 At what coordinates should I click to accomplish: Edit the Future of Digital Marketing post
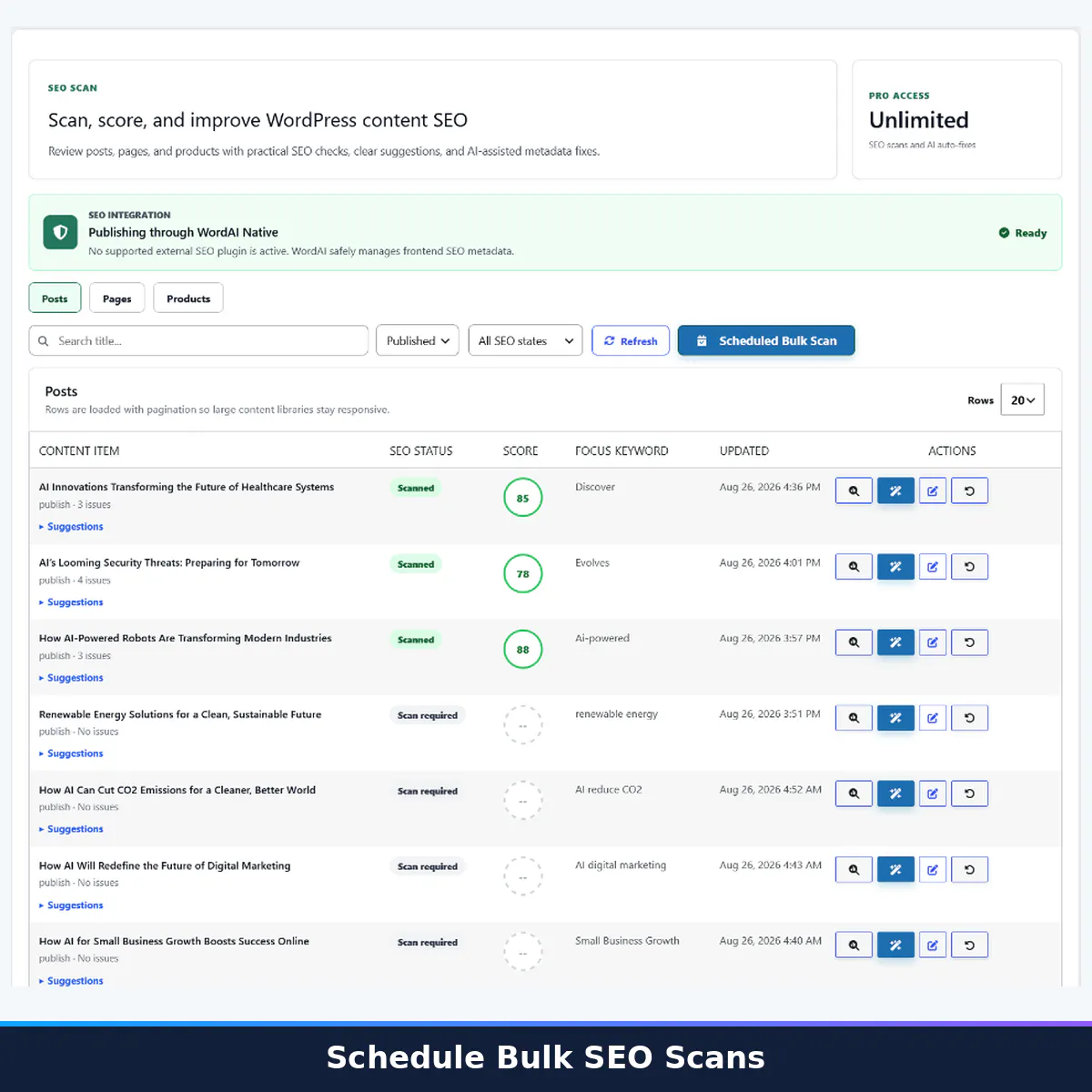(x=933, y=870)
